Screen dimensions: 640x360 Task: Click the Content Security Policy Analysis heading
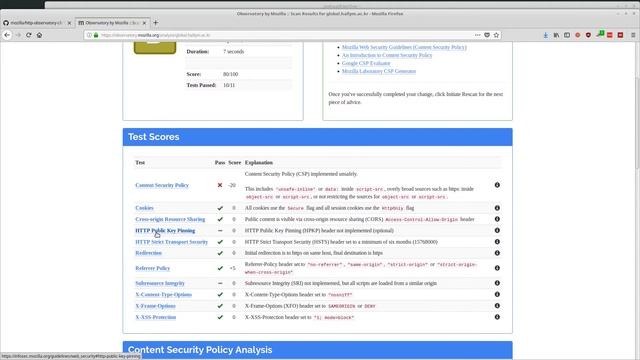pos(200,350)
